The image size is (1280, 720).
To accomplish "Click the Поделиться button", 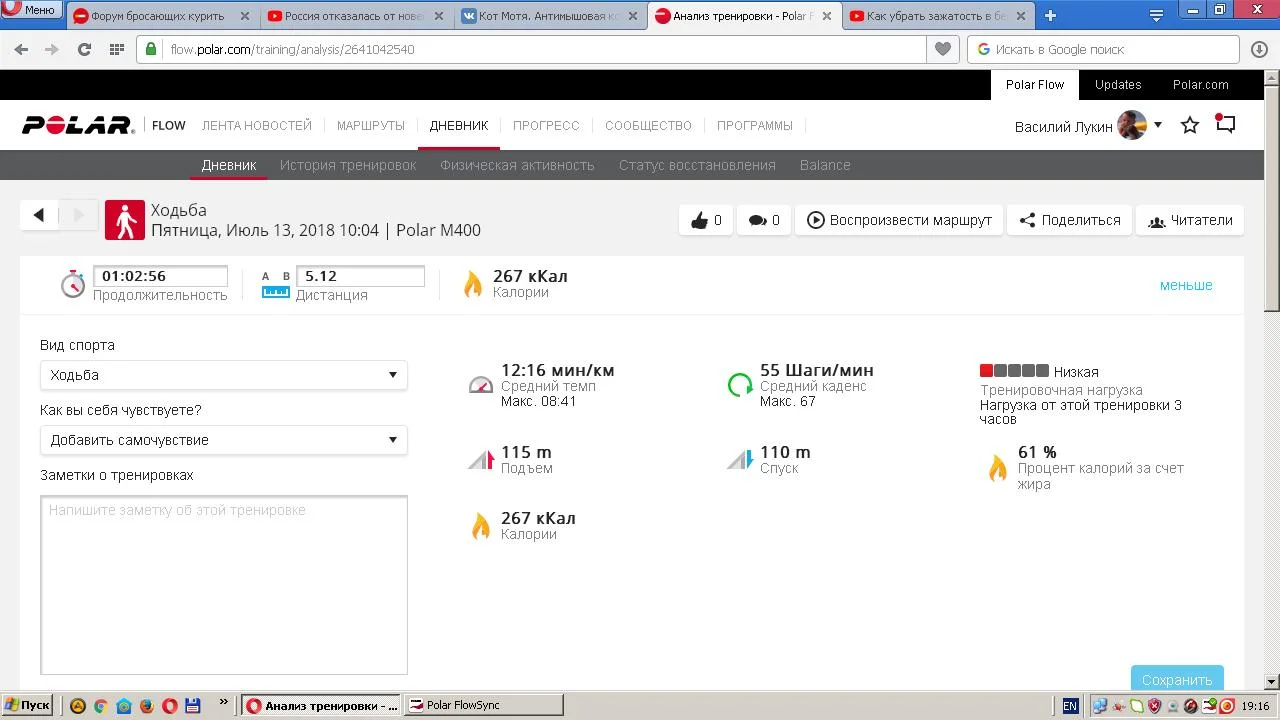I will point(1069,220).
